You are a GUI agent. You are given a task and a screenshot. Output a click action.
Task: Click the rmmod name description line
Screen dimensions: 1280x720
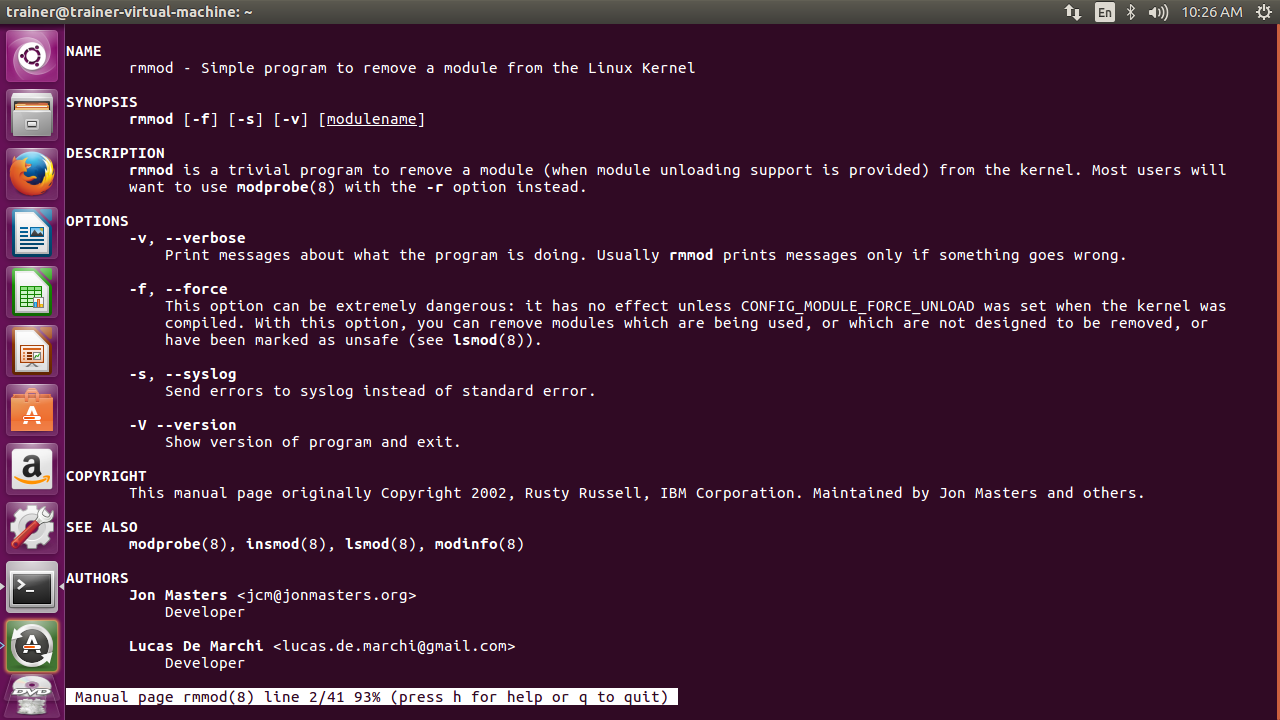point(412,68)
